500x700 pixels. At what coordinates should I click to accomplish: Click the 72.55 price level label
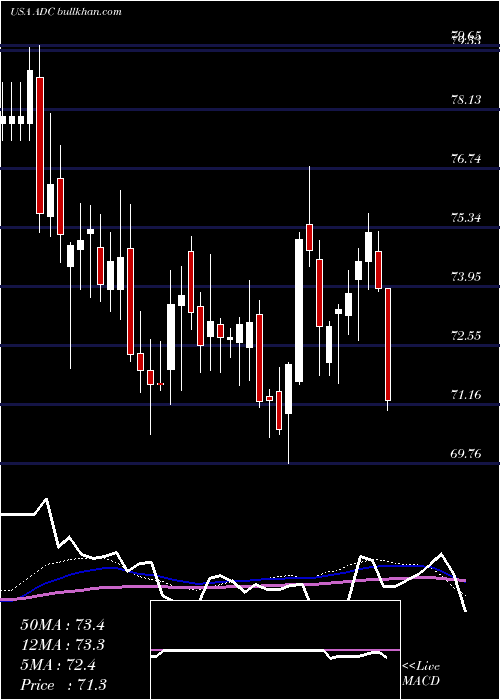tap(467, 336)
